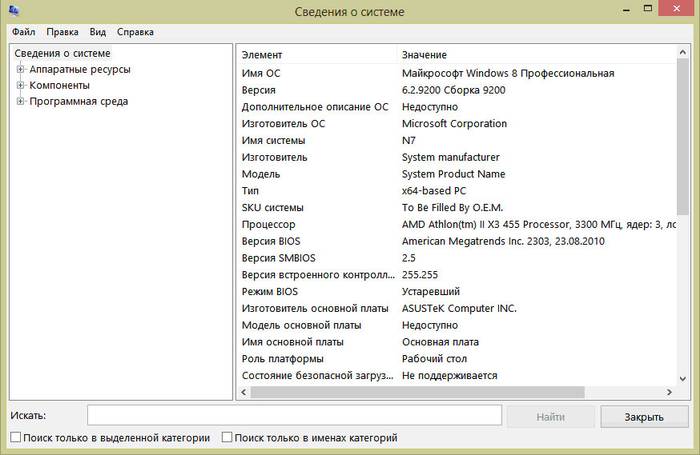Select the Роль платформы row
Screen dimensions: 700x455
pyautogui.click(x=457, y=359)
